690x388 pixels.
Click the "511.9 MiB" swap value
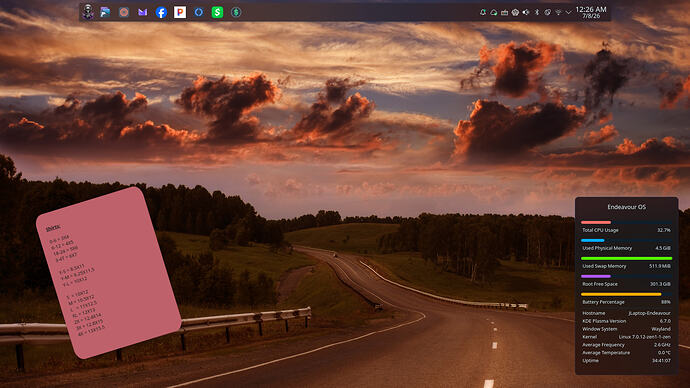660,266
